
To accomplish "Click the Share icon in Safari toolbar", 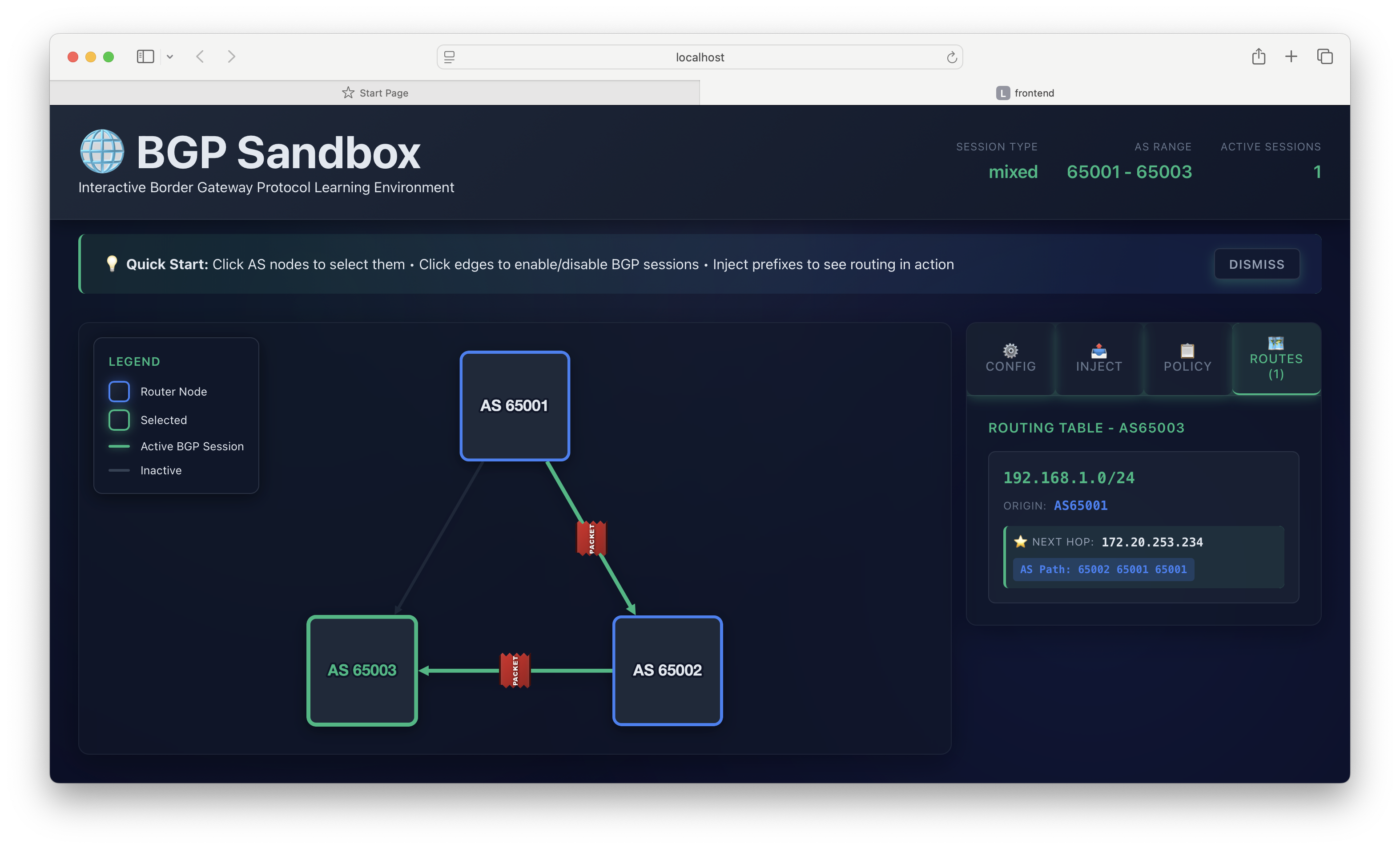I will 1258,57.
